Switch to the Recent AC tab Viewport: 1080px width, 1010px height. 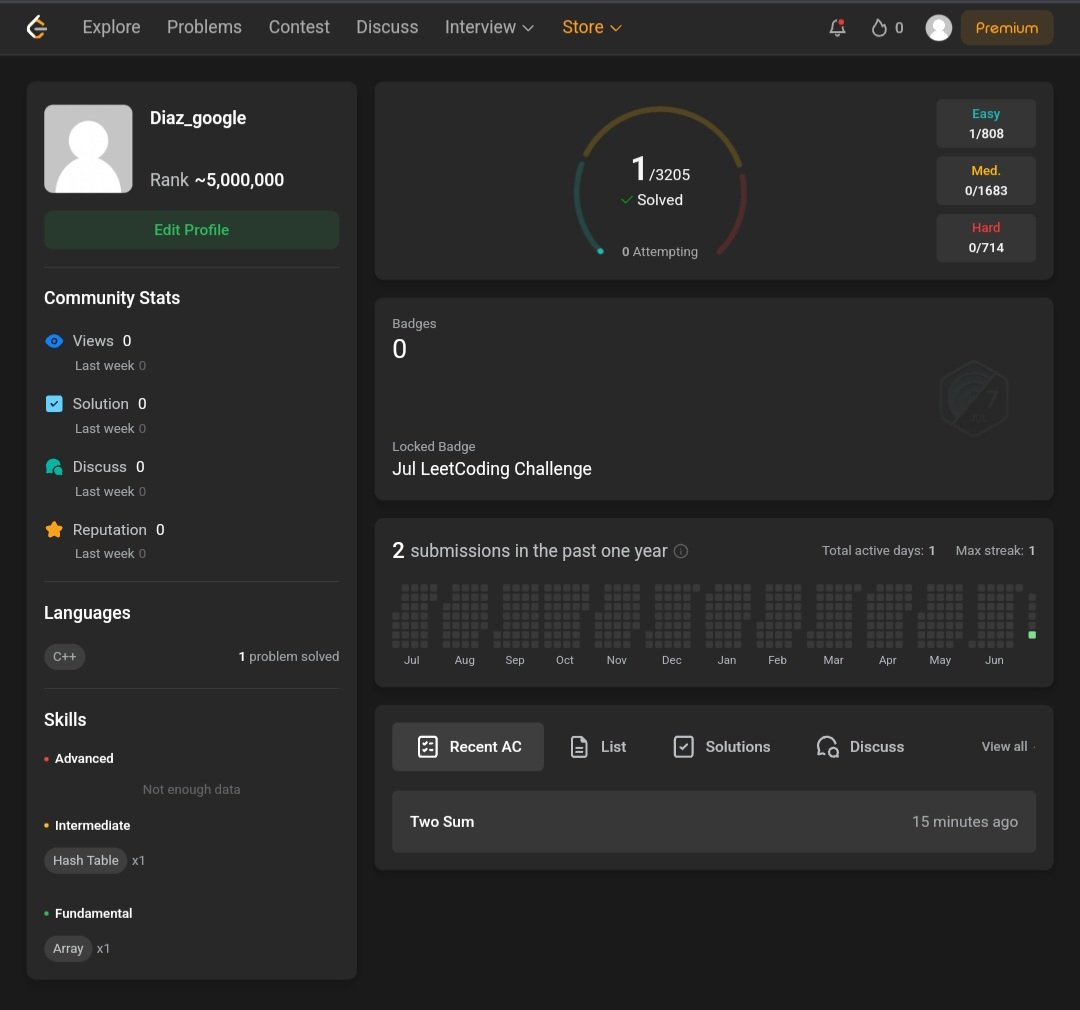pos(468,747)
